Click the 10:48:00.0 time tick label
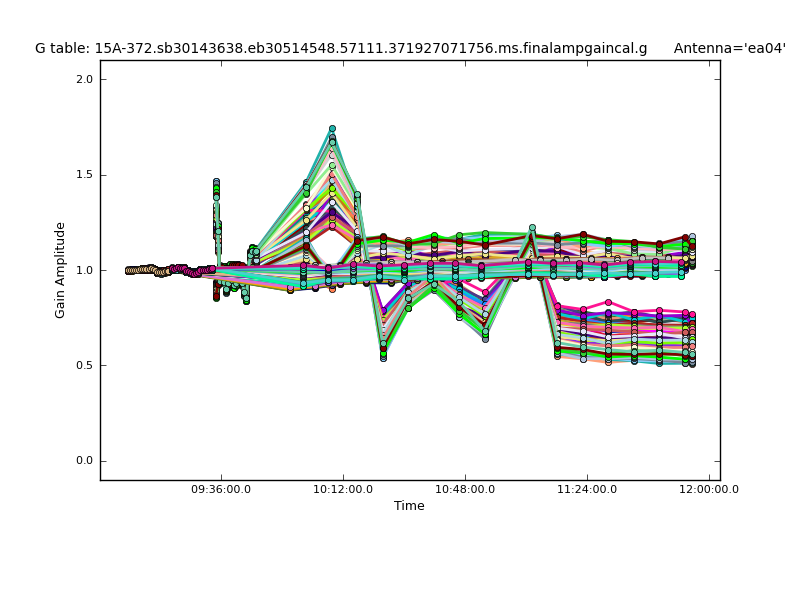This screenshot has height=600, width=800. (x=465, y=490)
